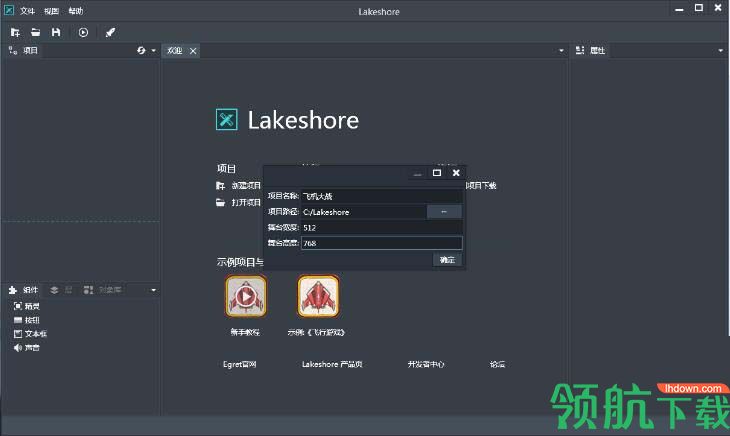Click the 项目下载 link on welcome page

pos(481,186)
